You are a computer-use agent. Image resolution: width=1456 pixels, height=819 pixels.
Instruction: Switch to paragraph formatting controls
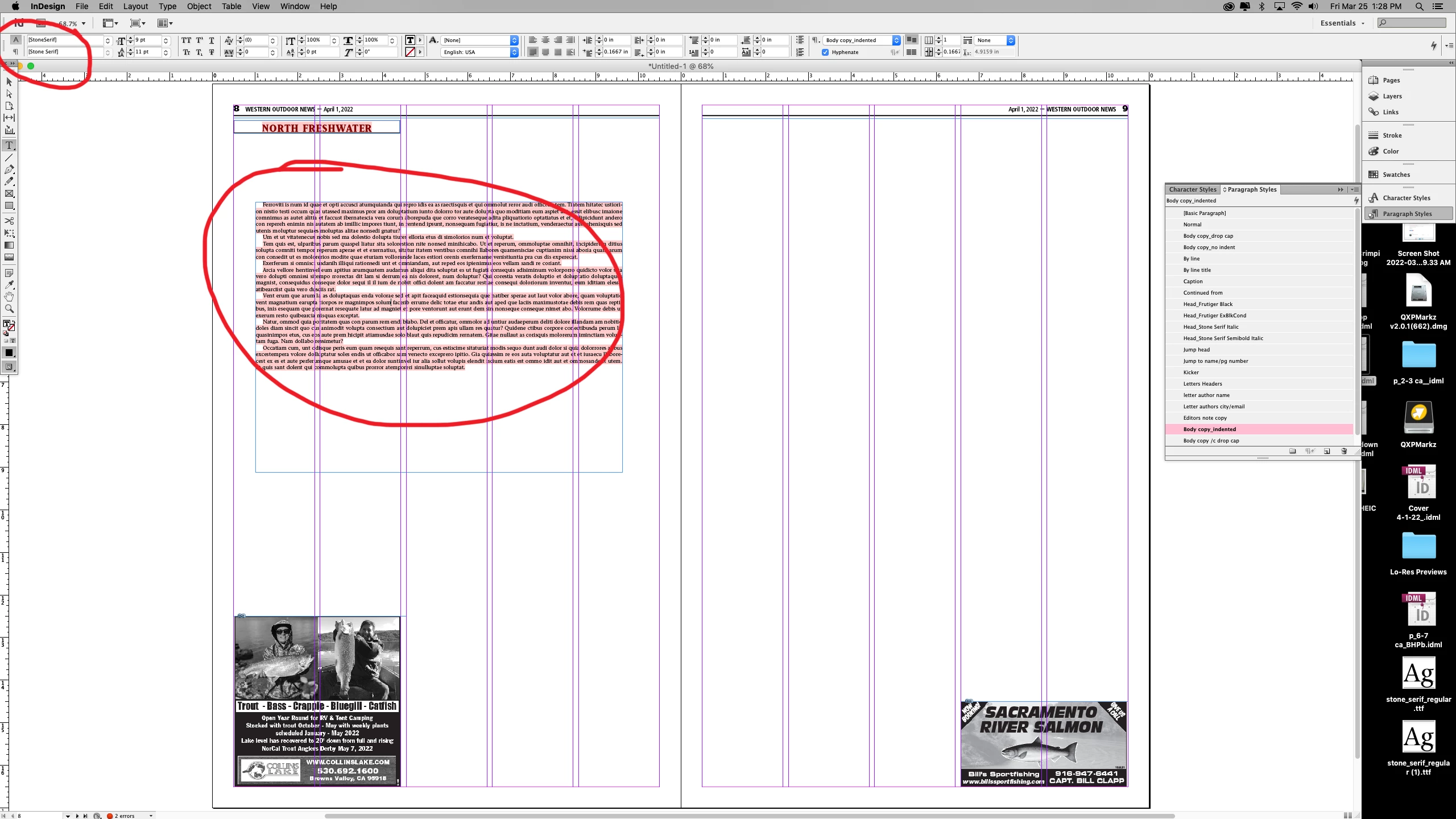coord(16,52)
